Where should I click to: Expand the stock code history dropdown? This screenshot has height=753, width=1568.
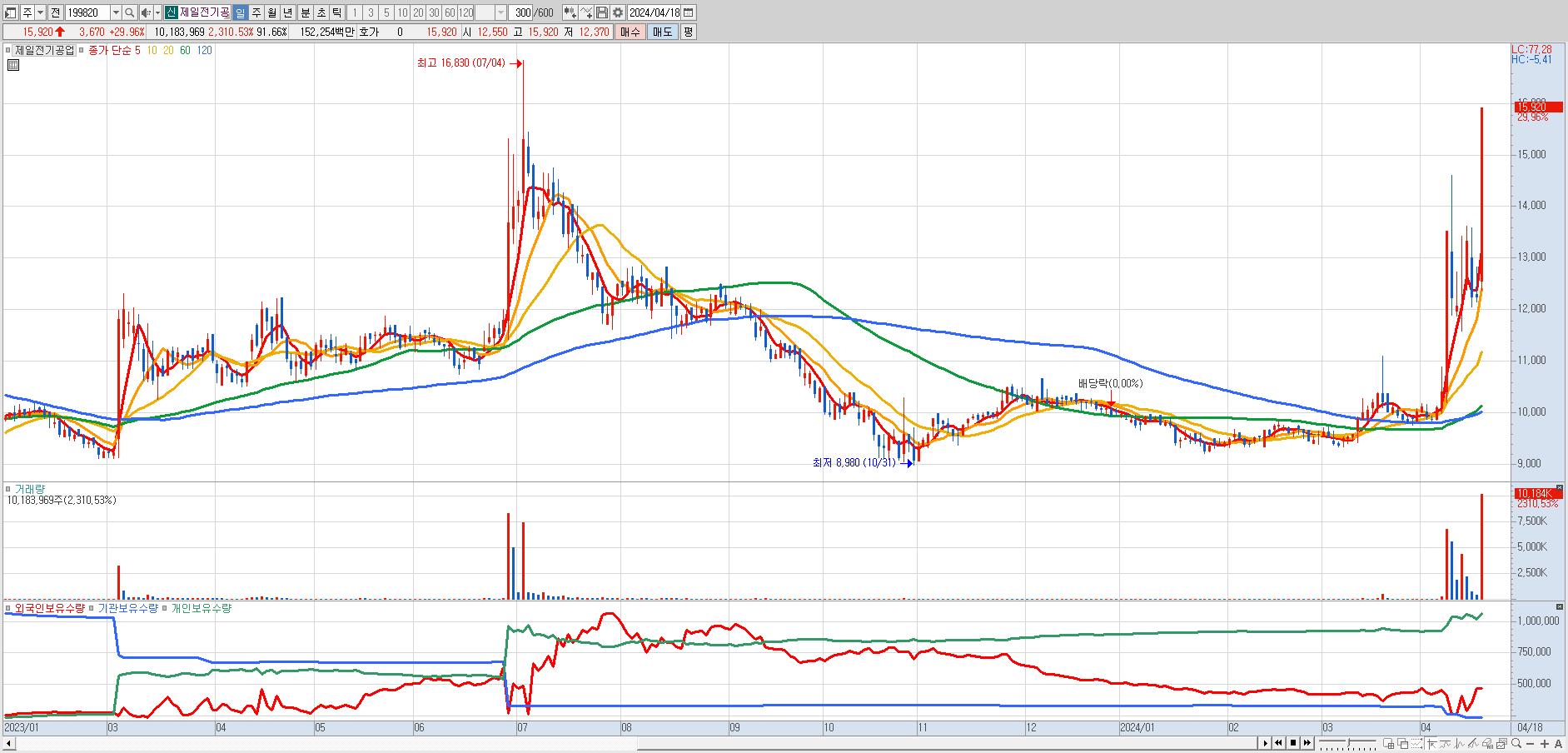[116, 12]
